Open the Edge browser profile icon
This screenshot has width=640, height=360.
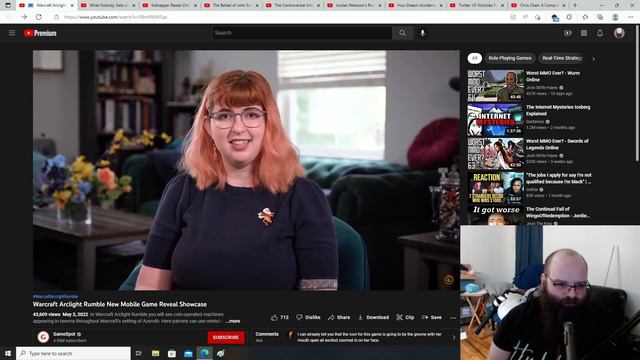click(615, 17)
